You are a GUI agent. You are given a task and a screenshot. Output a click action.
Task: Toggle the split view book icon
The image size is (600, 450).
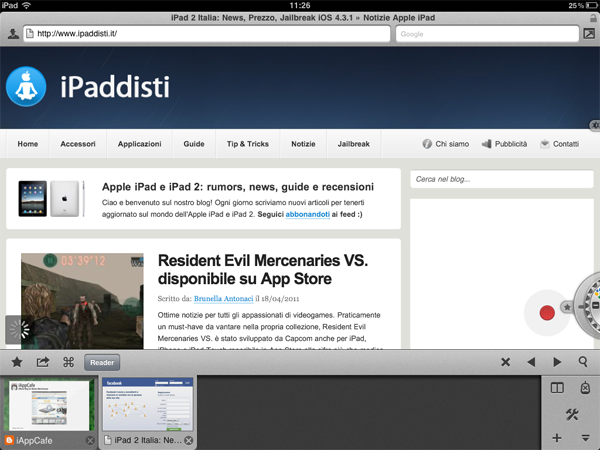557,388
